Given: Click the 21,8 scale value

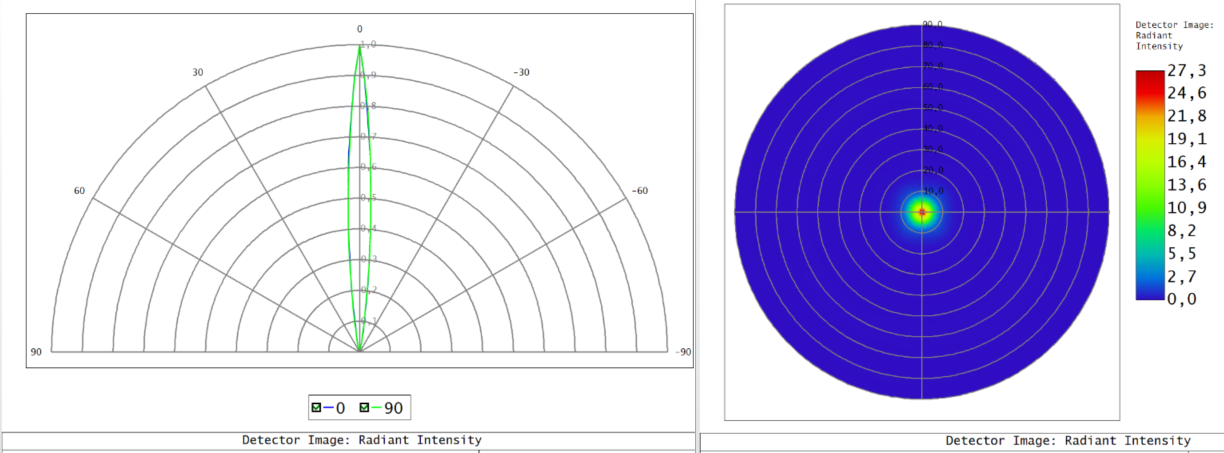Looking at the screenshot, I should (x=1189, y=116).
